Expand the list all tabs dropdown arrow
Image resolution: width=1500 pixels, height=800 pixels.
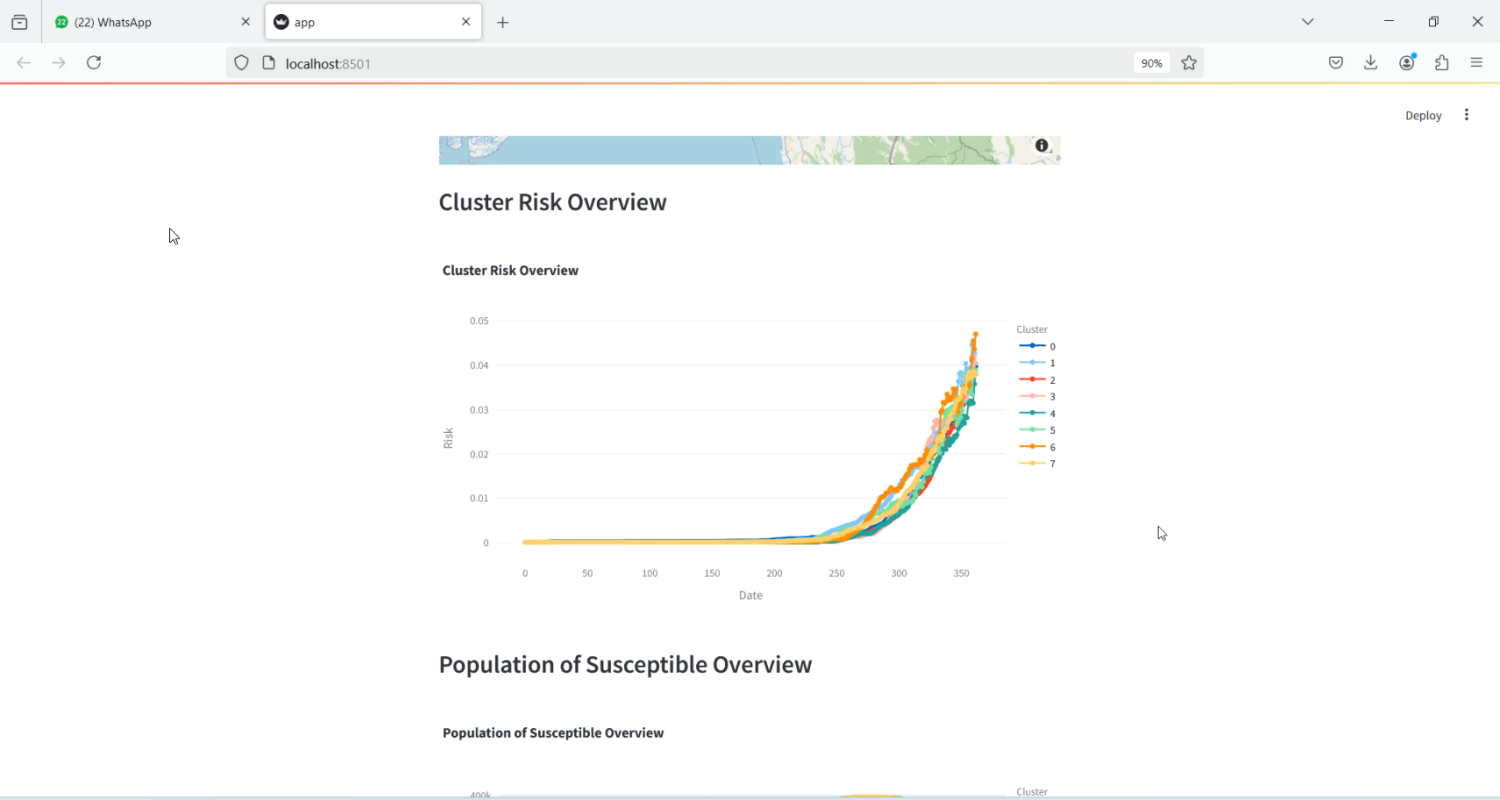[1307, 22]
